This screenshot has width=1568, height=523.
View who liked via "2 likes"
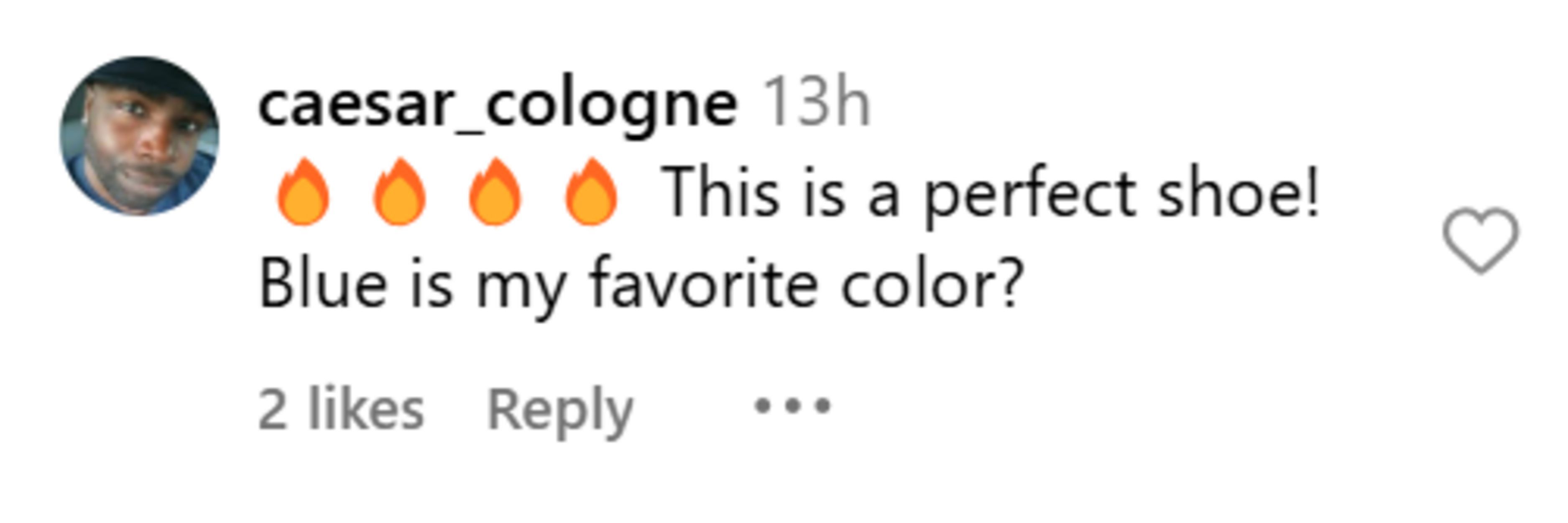341,410
